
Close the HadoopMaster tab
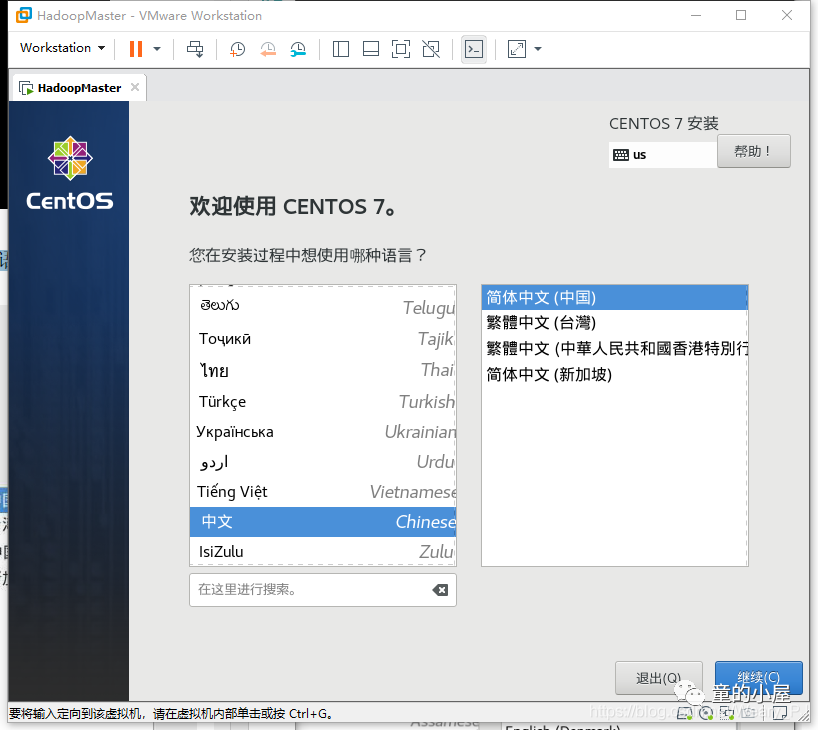(x=135, y=87)
